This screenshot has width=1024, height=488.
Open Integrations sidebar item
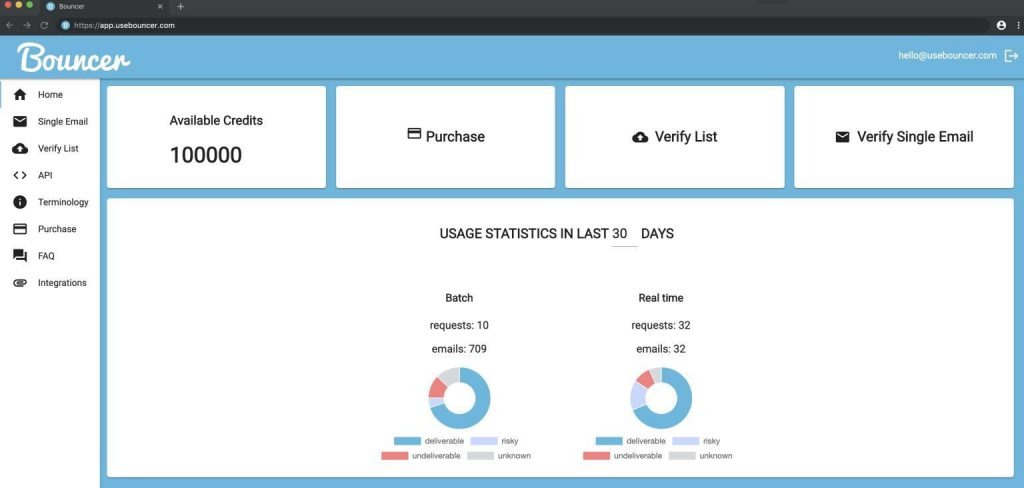pyautogui.click(x=50, y=283)
